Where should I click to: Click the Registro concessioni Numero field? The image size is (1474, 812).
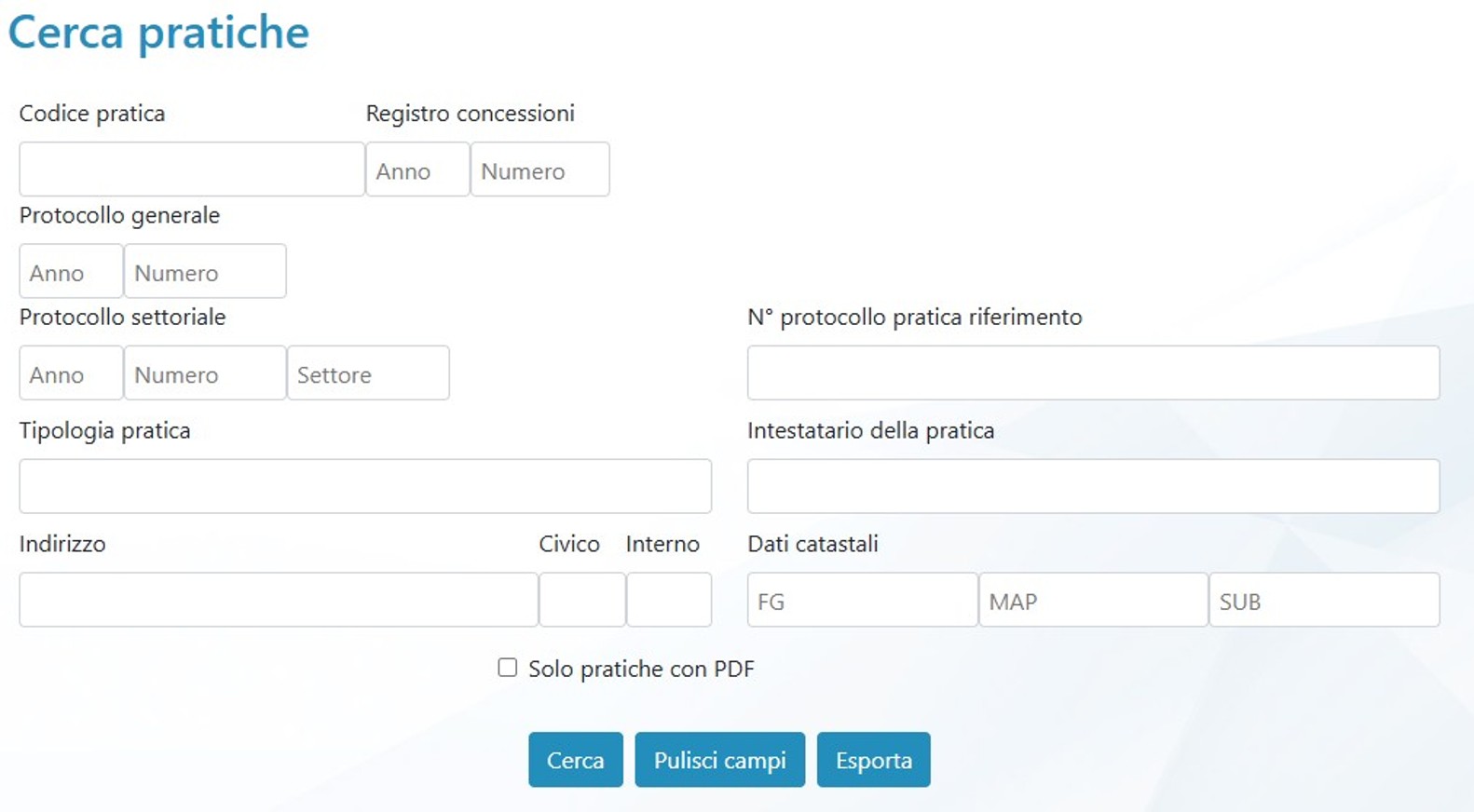coord(539,169)
